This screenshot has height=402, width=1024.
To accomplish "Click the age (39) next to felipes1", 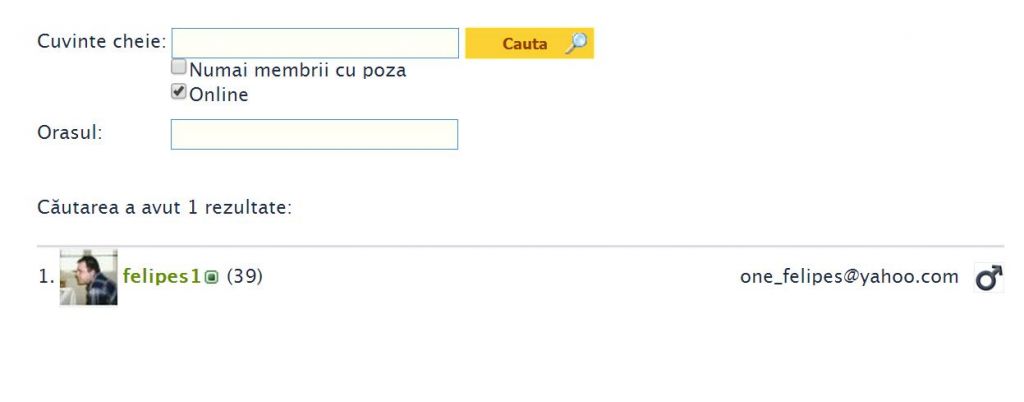I will [x=245, y=277].
